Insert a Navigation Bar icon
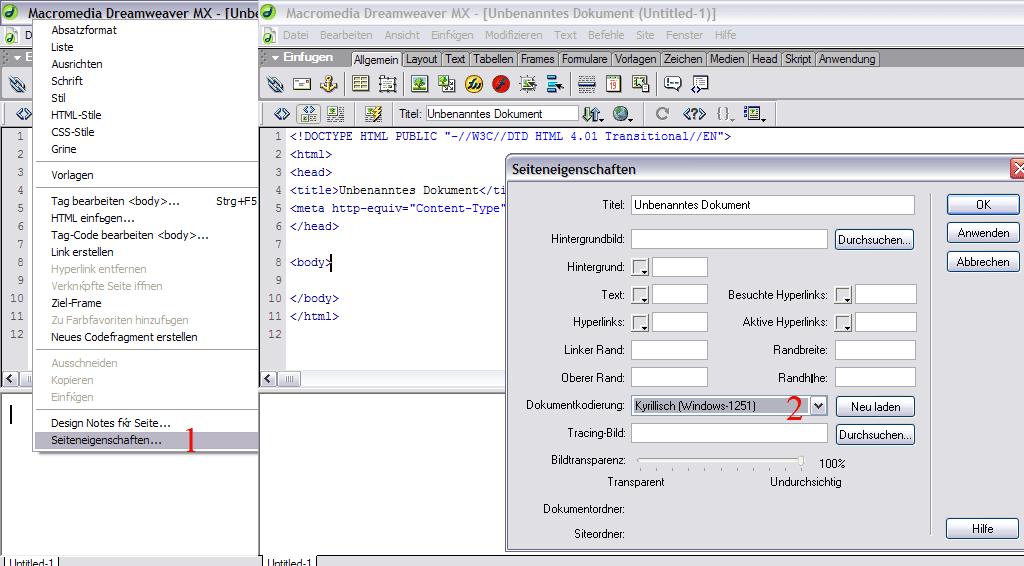The height and width of the screenshot is (566, 1024). coord(554,84)
